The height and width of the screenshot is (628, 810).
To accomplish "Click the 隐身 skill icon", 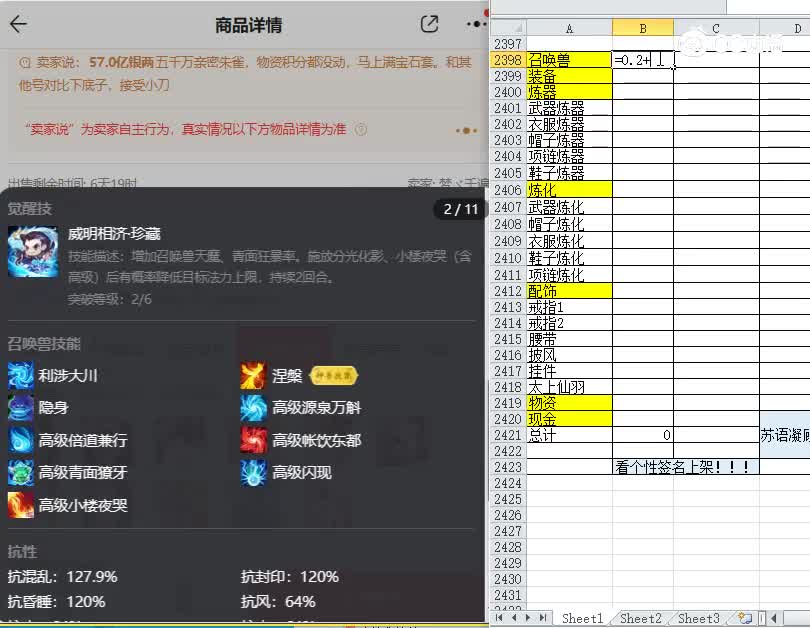I will coord(22,407).
